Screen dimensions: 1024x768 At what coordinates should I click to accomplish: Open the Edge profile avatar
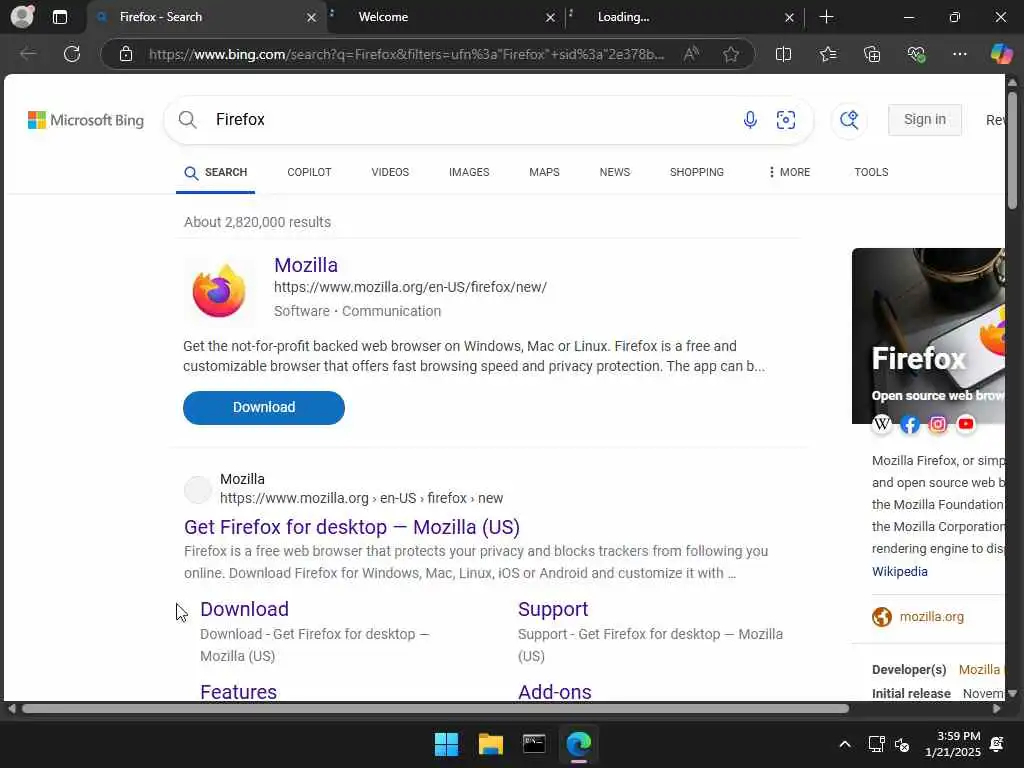pyautogui.click(x=22, y=16)
